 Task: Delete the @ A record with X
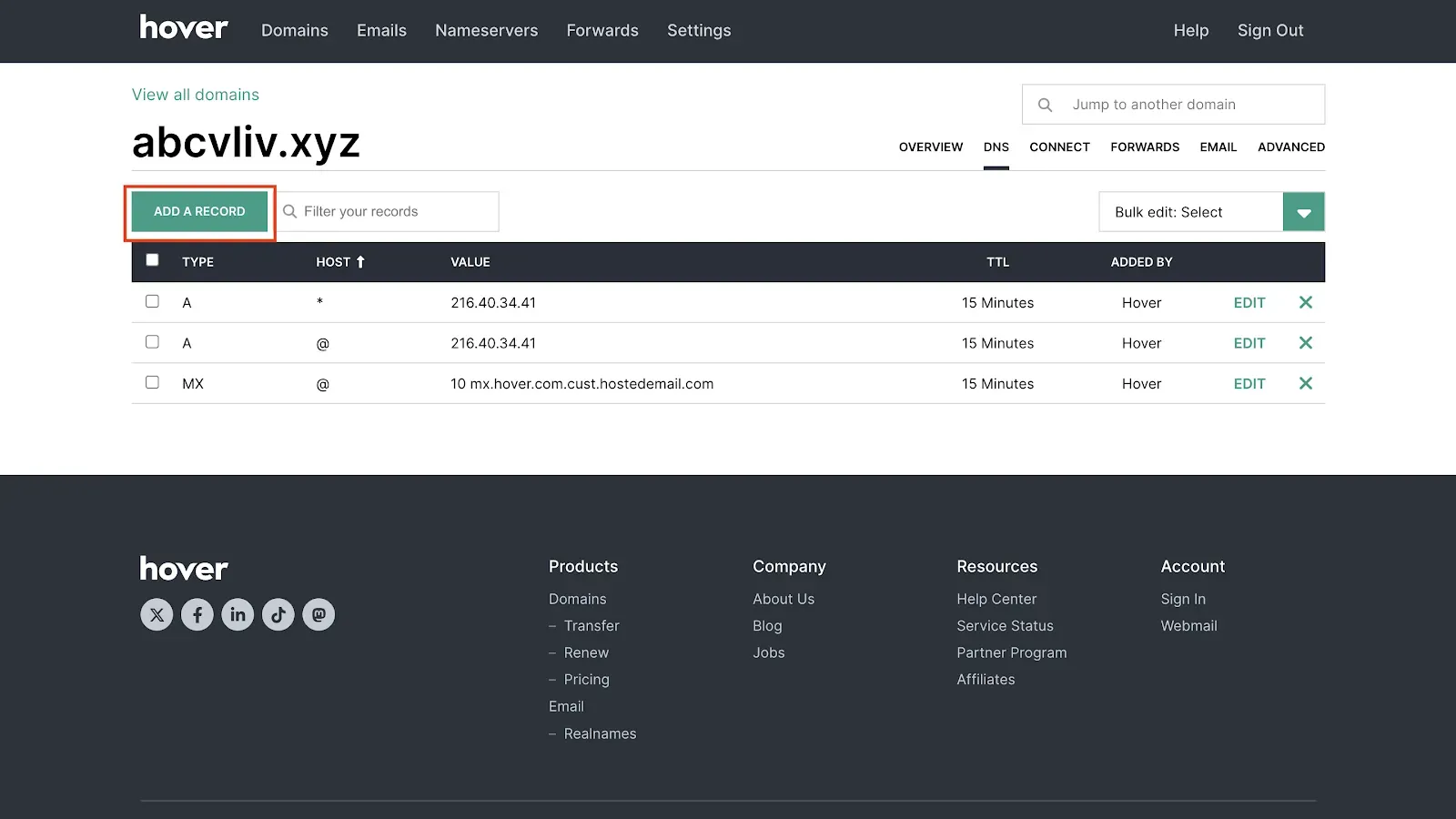click(1306, 343)
